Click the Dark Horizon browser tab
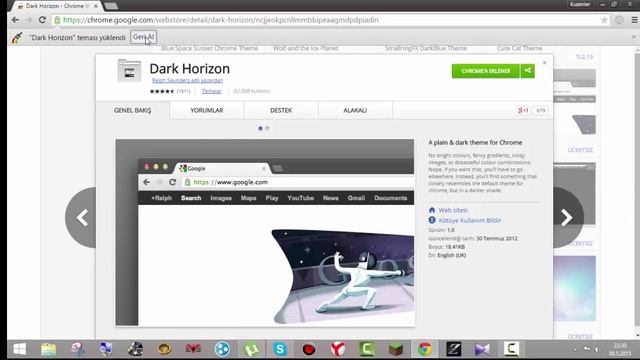Screen dimensions: 640x360 (x=56, y=6)
